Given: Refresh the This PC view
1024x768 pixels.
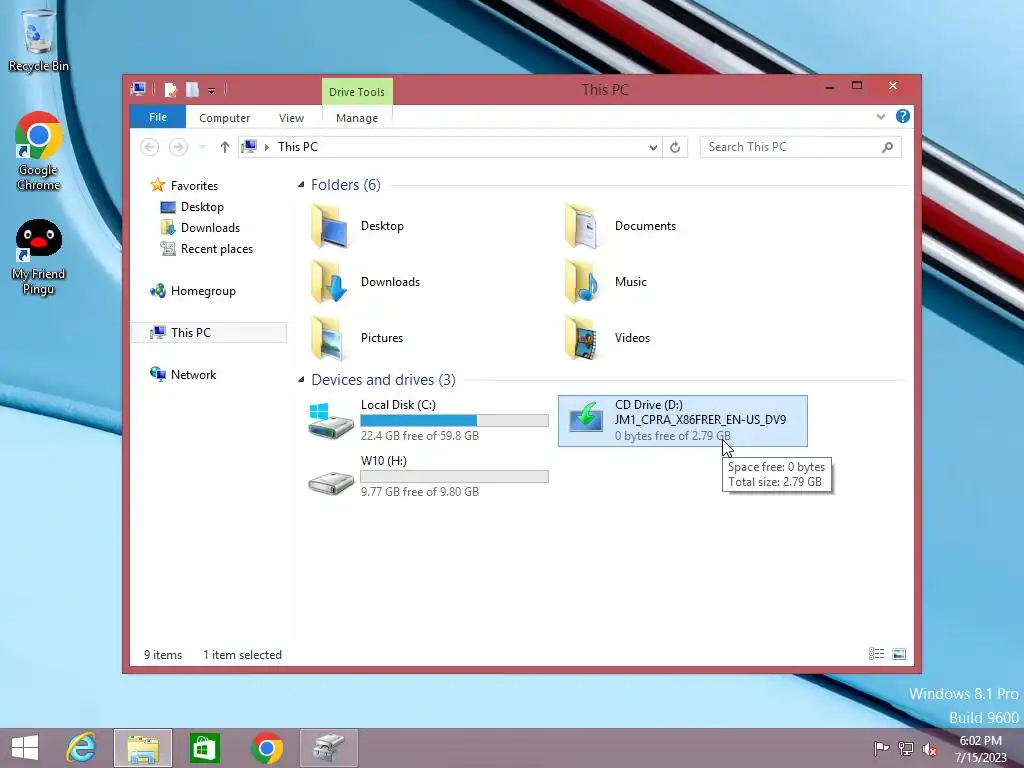Looking at the screenshot, I should tap(675, 148).
